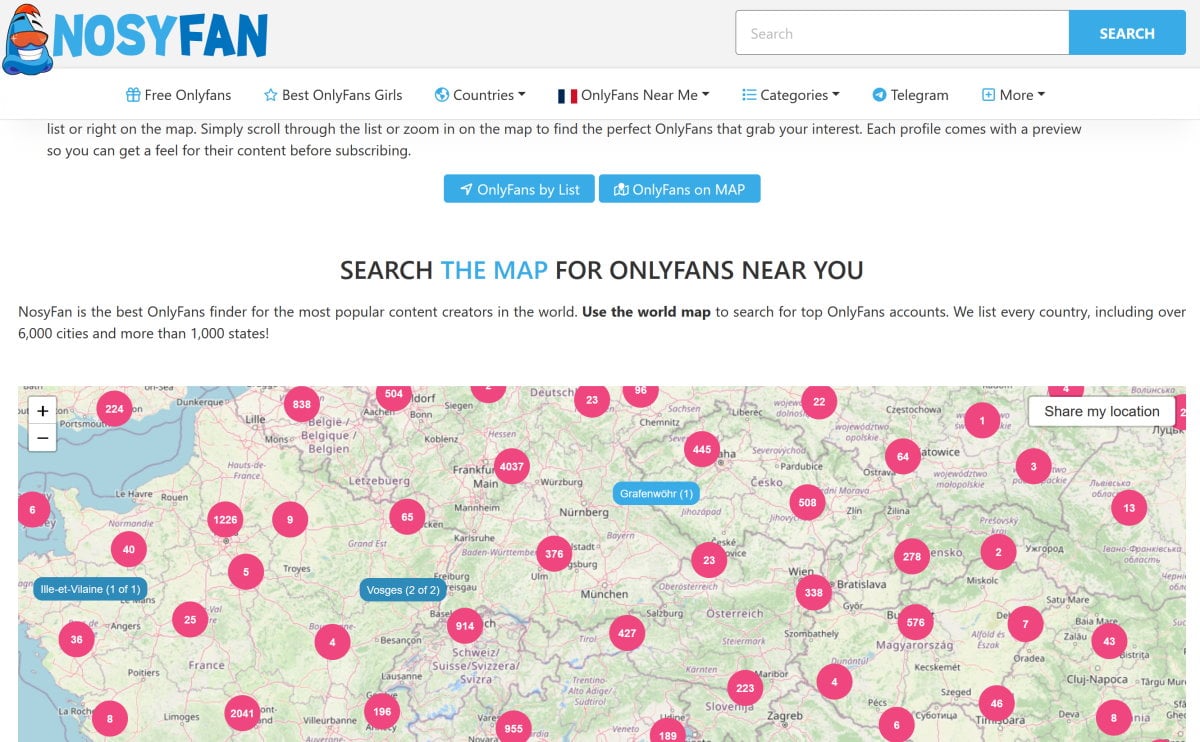Image resolution: width=1200 pixels, height=742 pixels.
Task: Select the 7 cluster near Oradea
Action: (x=1025, y=625)
